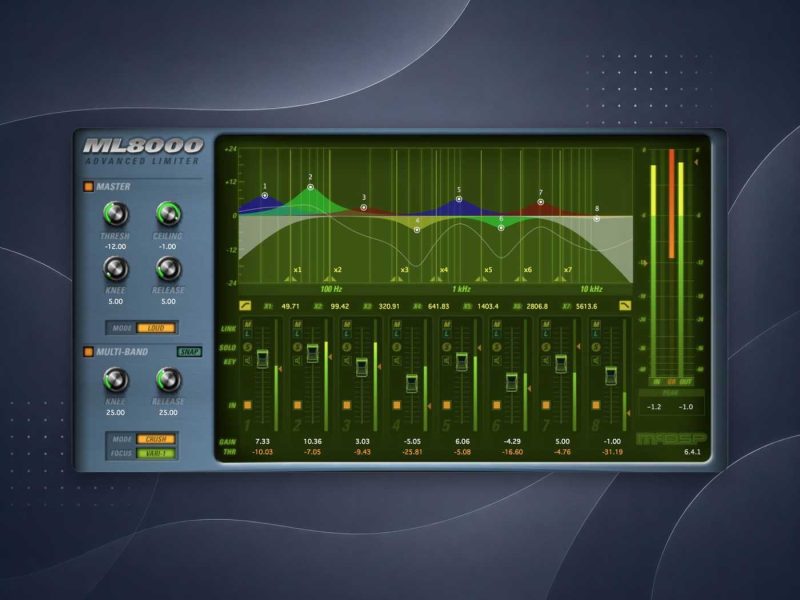Click the key listen icon on band 1
Screen dimensions: 800x600
point(247,360)
